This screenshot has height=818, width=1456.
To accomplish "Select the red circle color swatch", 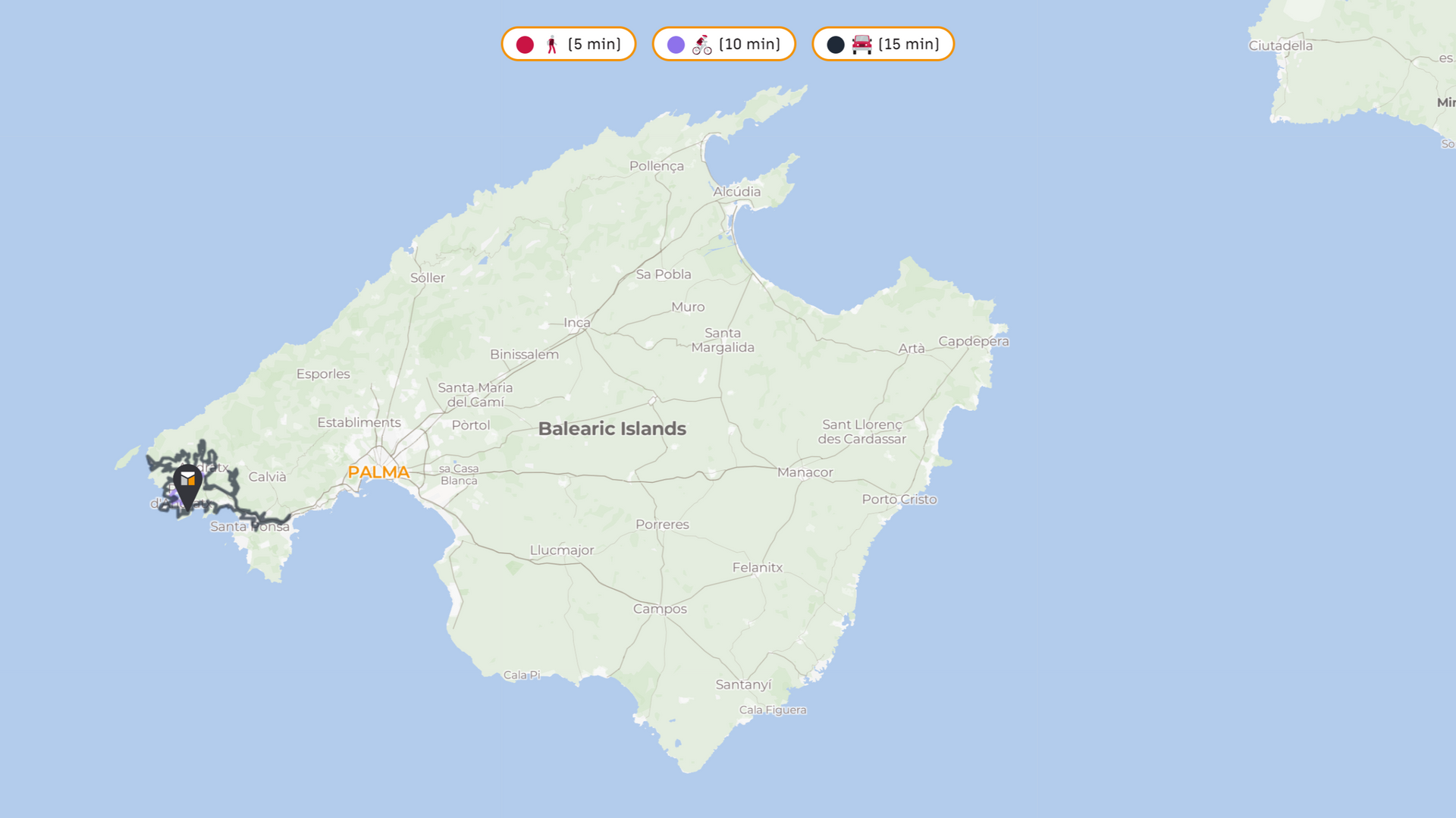I will 525,45.
